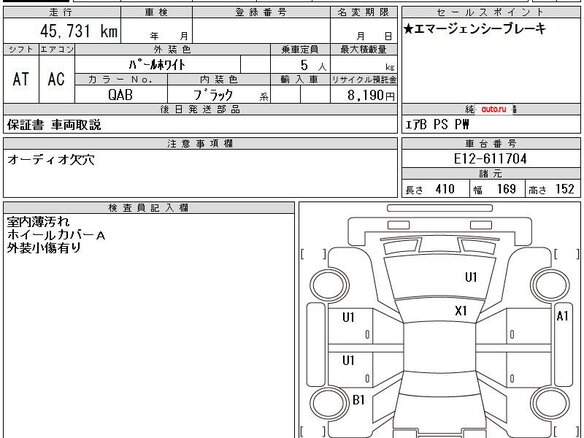Click the 乗車定員 header
The width and height of the screenshot is (584, 438).
300,49
